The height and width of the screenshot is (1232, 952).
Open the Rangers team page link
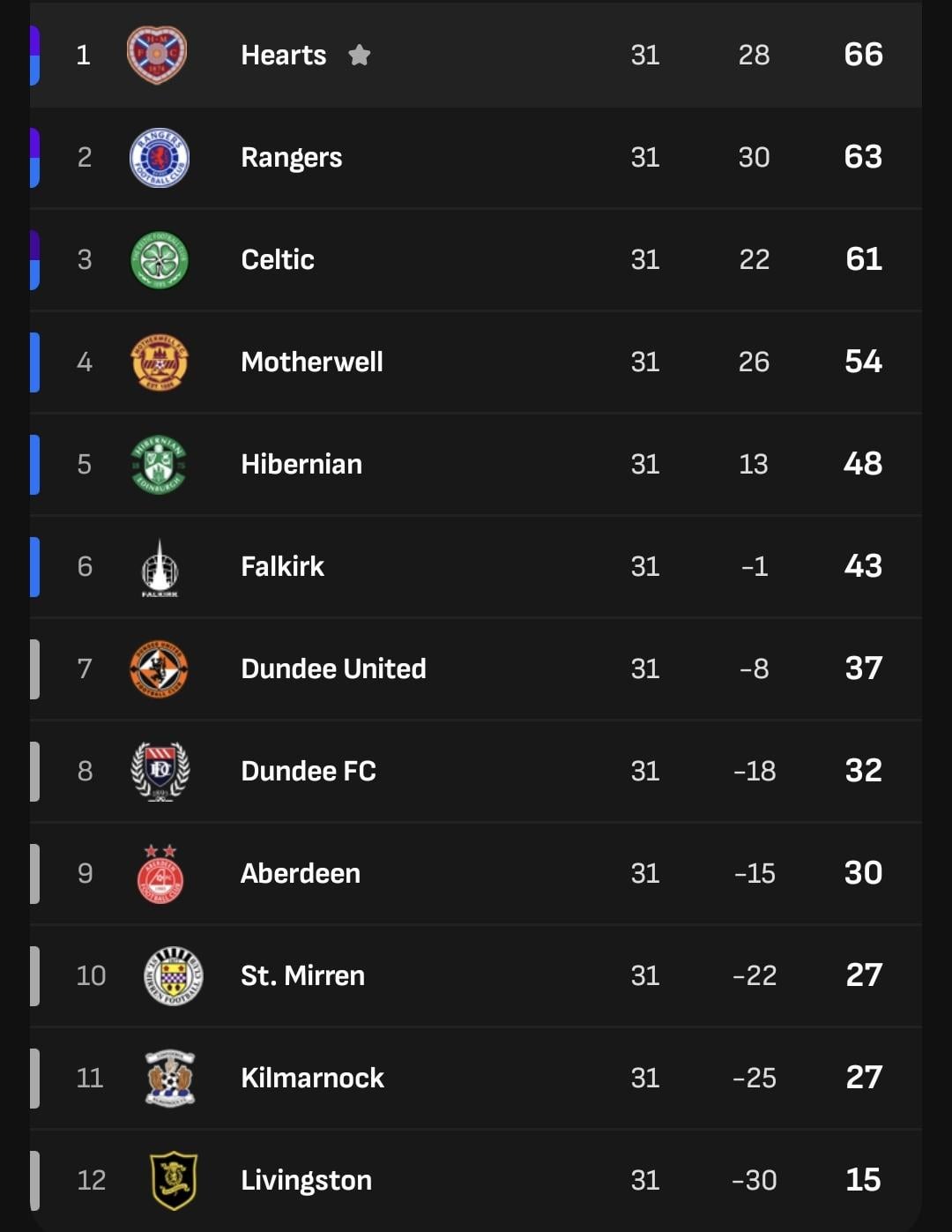pos(291,158)
